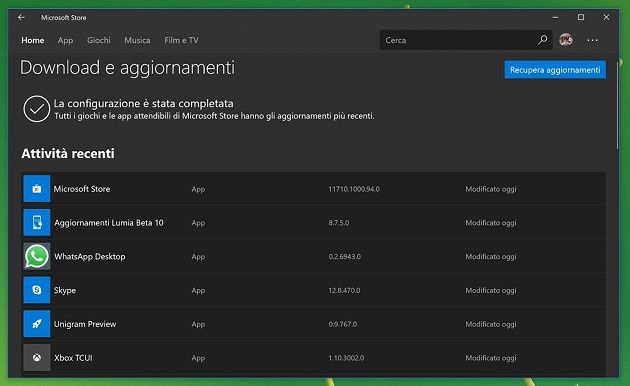
Task: Go back with the back arrow
Action: tap(21, 17)
